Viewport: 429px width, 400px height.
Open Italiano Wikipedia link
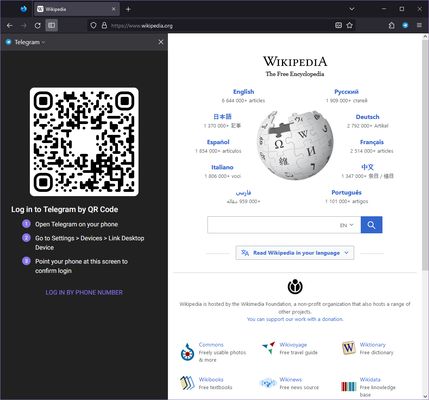(x=222, y=167)
